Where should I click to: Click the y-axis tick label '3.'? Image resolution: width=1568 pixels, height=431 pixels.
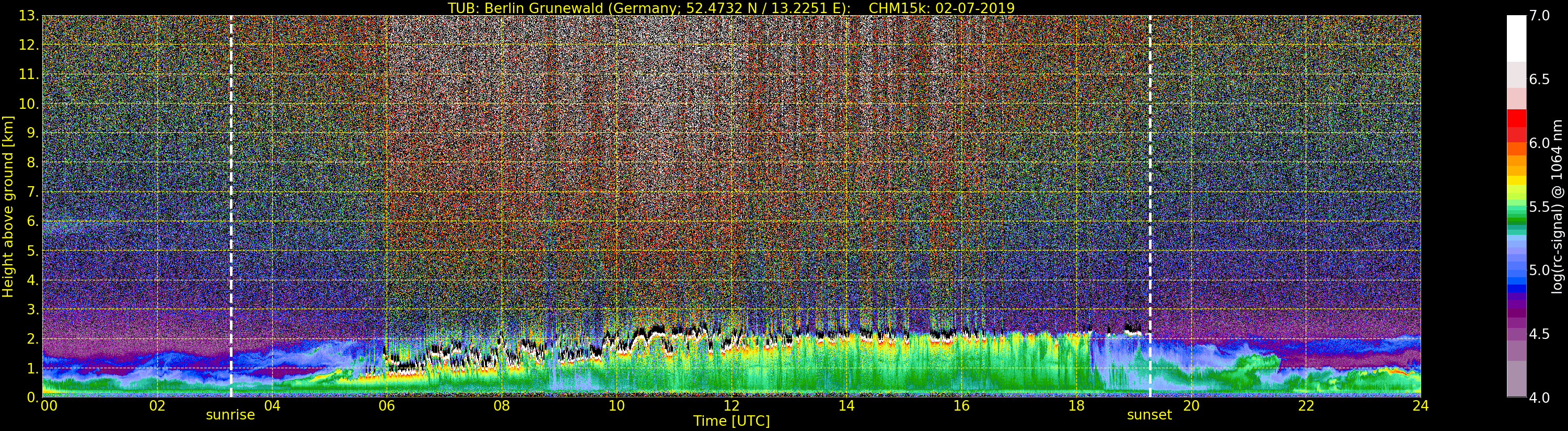(x=33, y=309)
